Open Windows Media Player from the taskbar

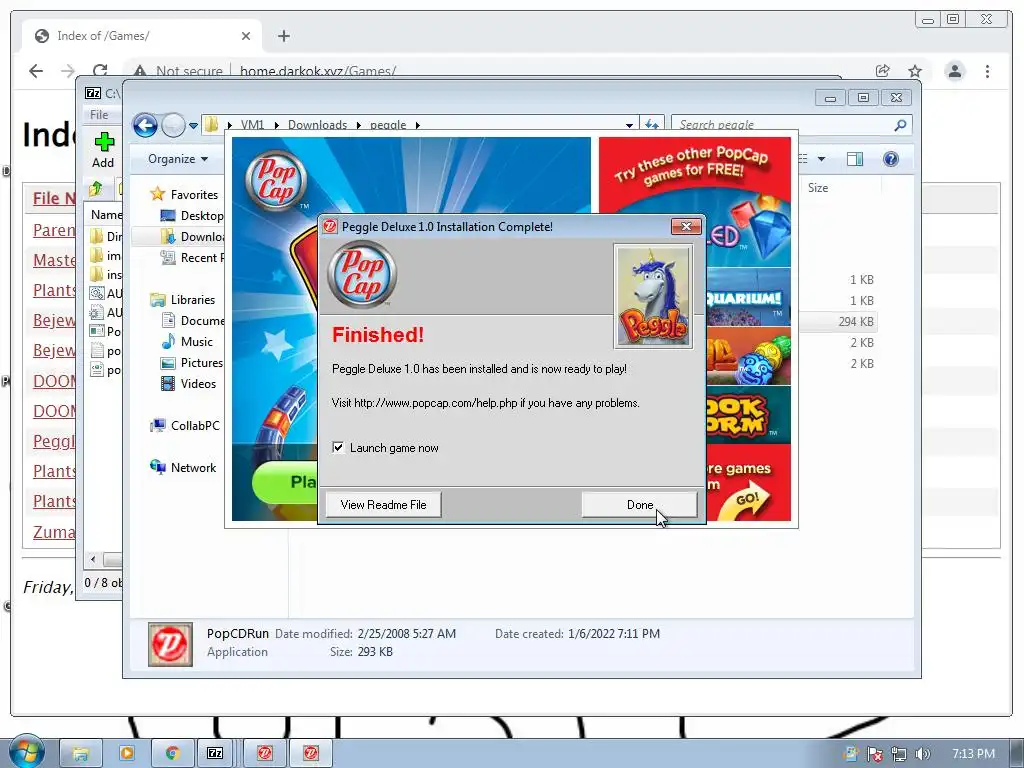pyautogui.click(x=126, y=754)
